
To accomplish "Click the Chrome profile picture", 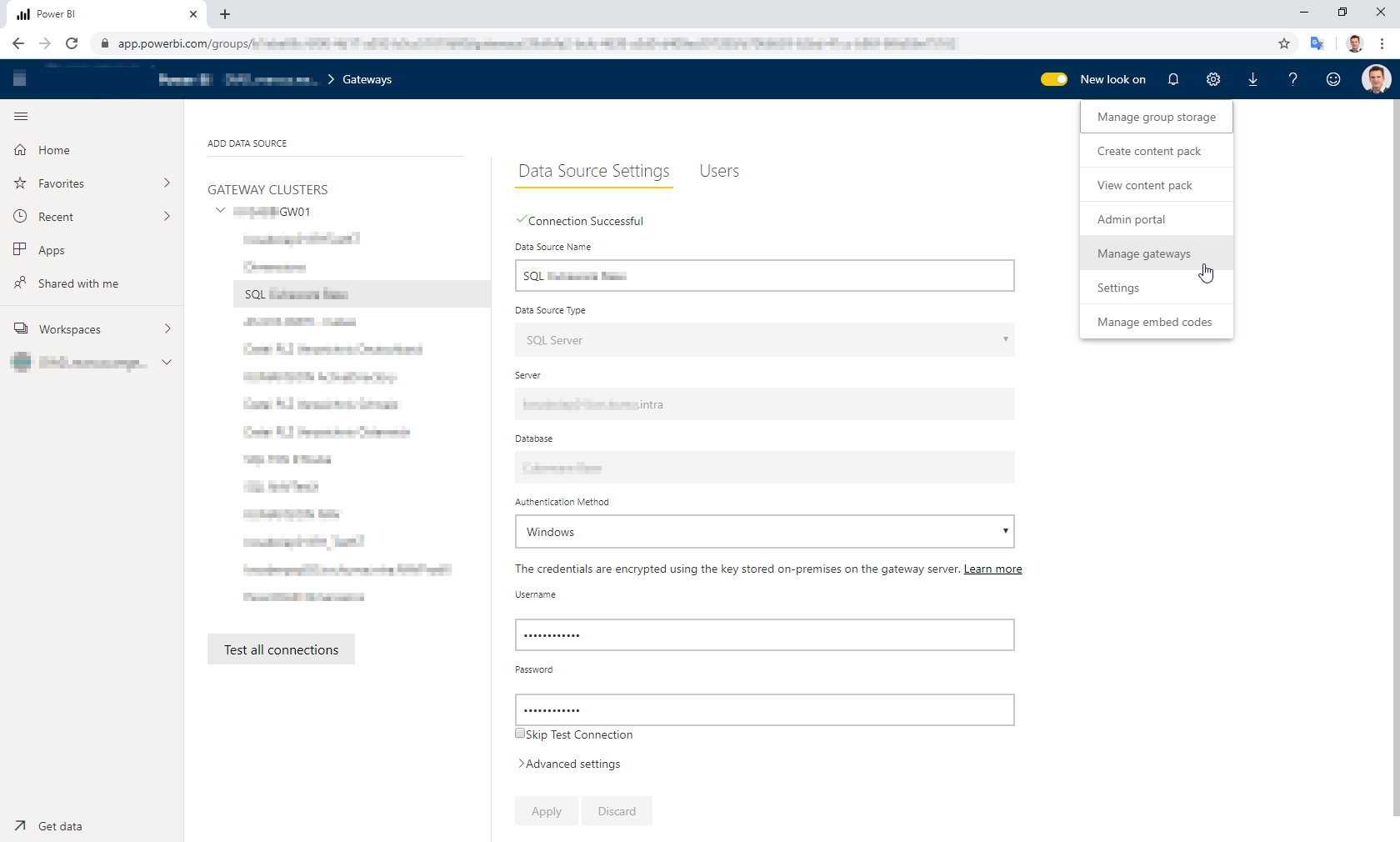I will (1355, 43).
